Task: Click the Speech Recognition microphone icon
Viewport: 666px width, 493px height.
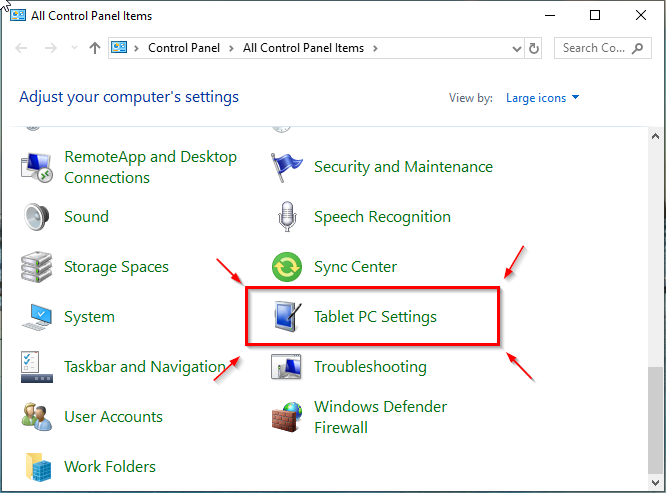Action: tap(287, 217)
